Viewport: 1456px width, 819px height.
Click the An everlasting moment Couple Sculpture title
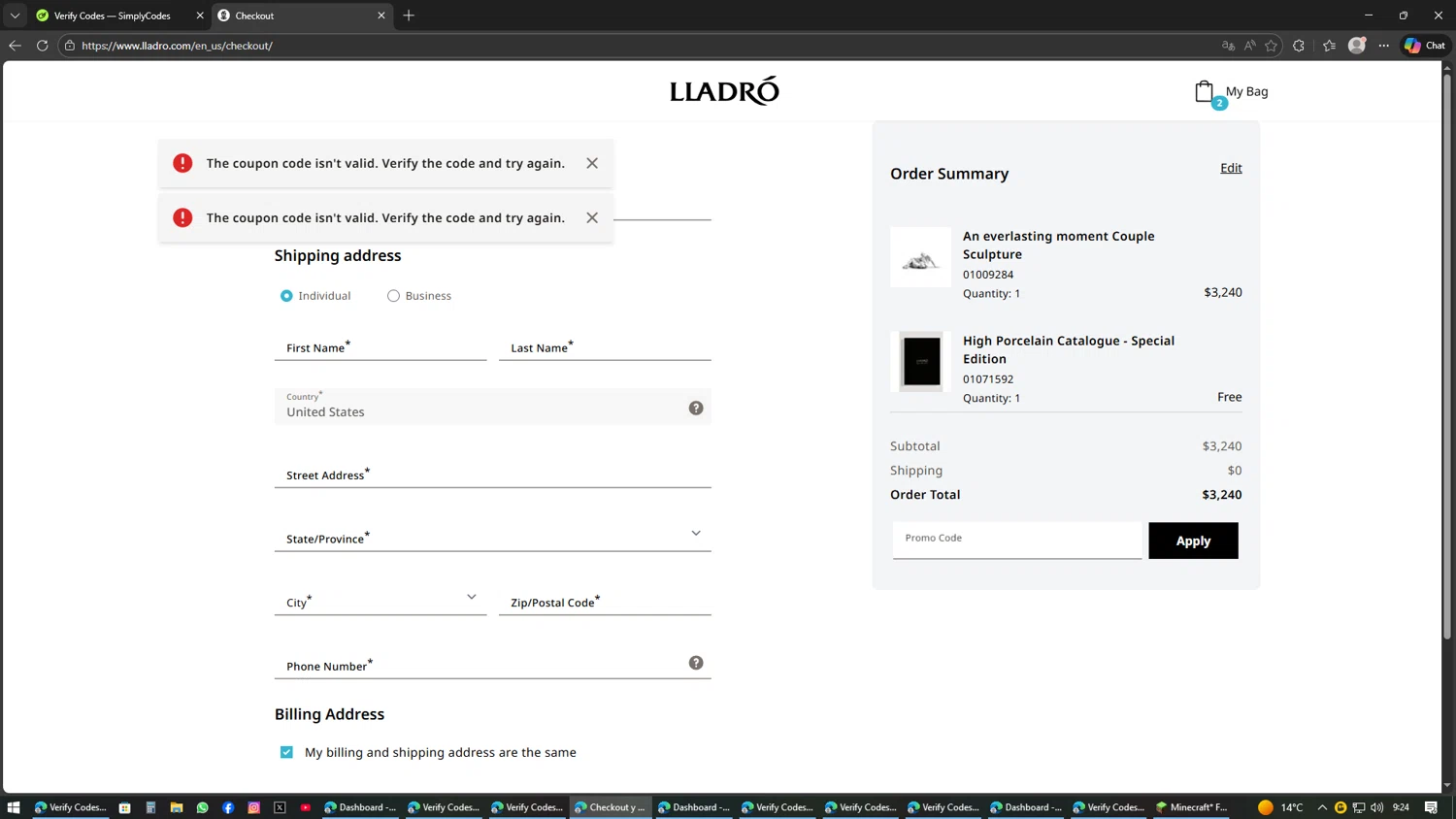(1059, 245)
